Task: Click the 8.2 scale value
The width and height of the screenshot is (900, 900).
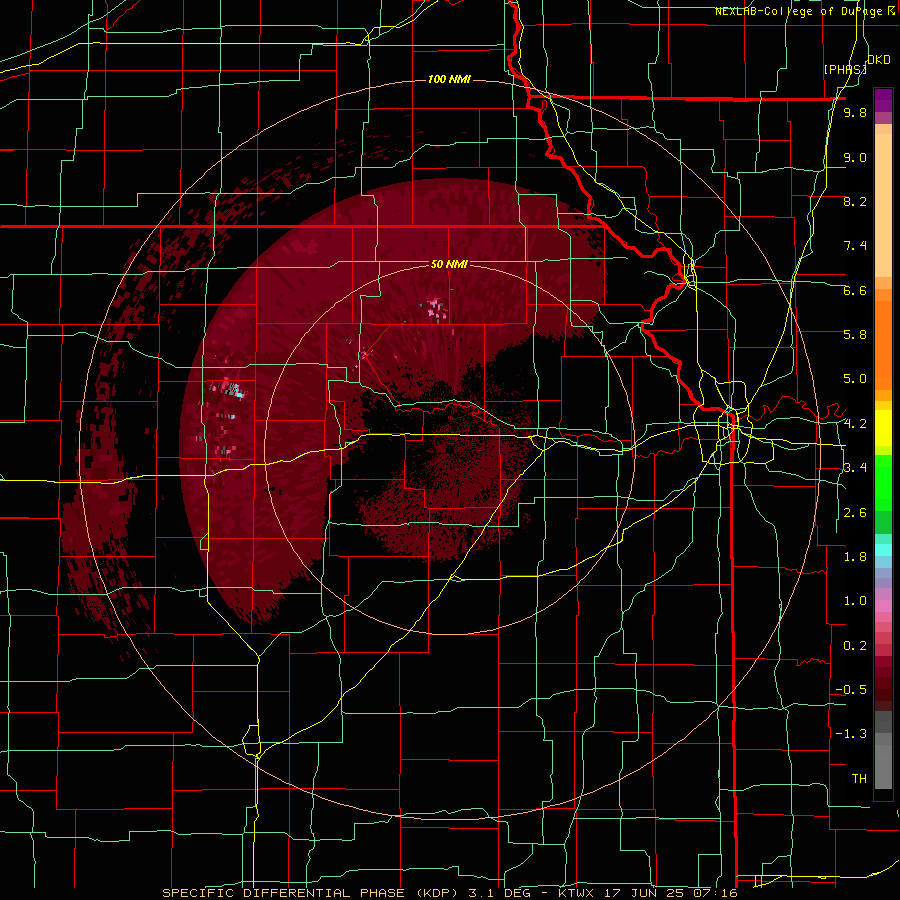Action: click(x=855, y=201)
